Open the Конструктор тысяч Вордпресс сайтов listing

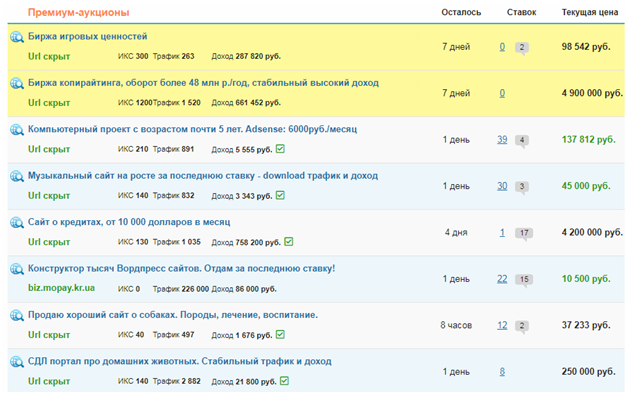[x=181, y=269]
